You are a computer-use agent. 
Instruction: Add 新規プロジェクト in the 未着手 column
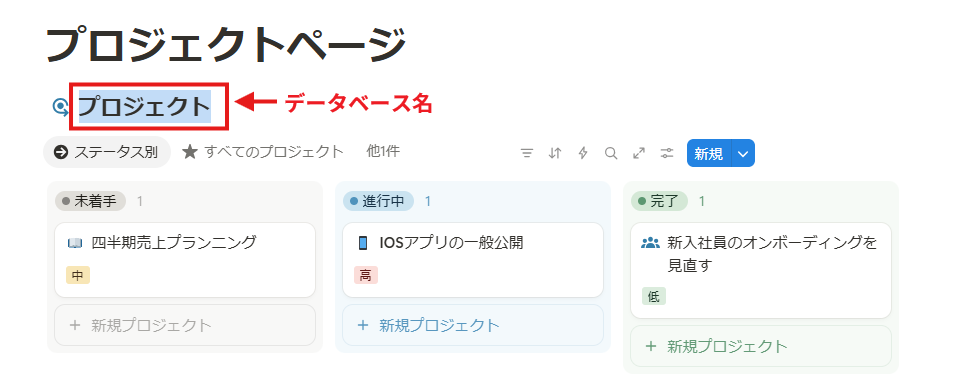pyautogui.click(x=185, y=325)
